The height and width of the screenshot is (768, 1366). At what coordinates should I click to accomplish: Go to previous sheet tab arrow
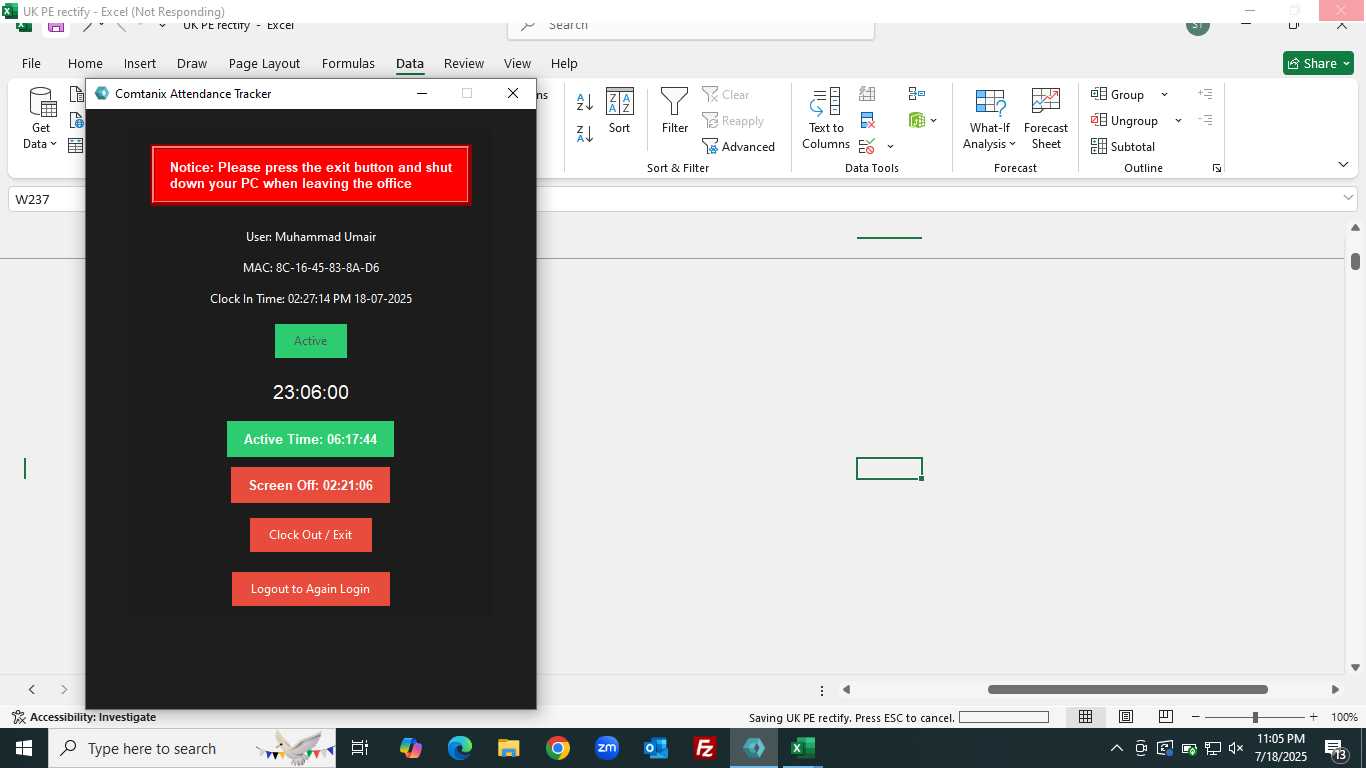[32, 689]
